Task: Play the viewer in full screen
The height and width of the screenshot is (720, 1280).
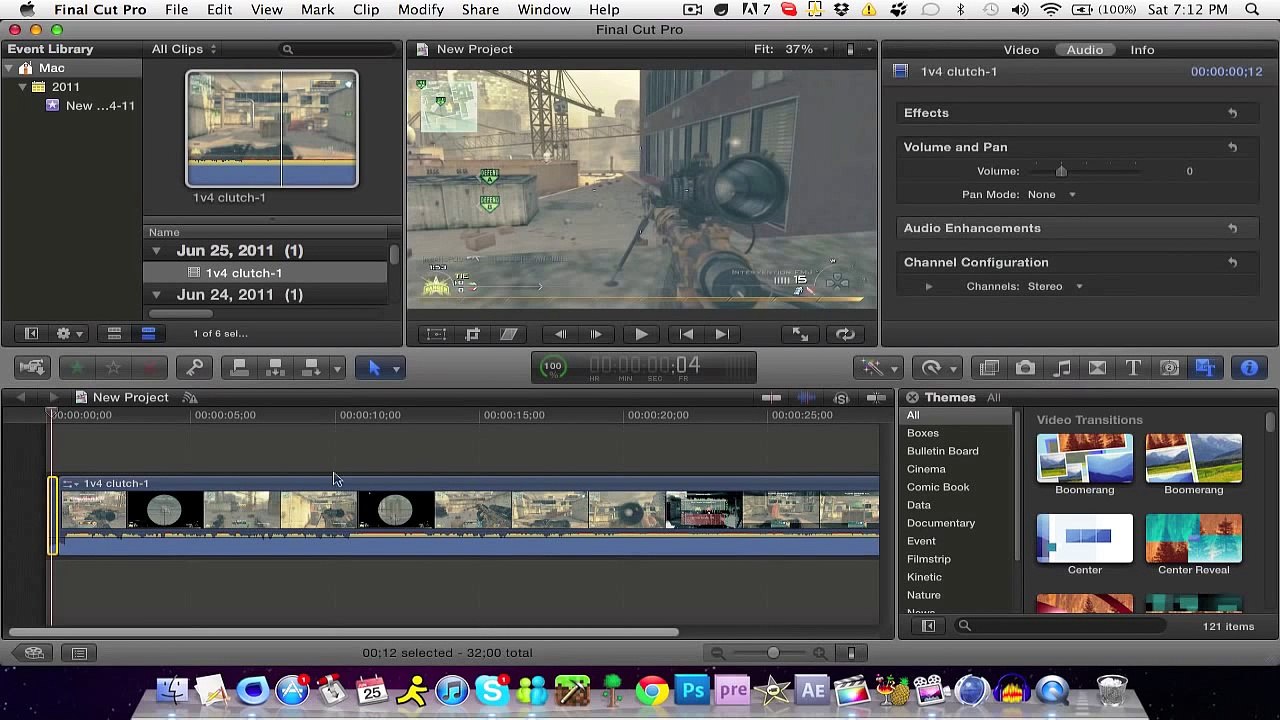Action: point(800,334)
